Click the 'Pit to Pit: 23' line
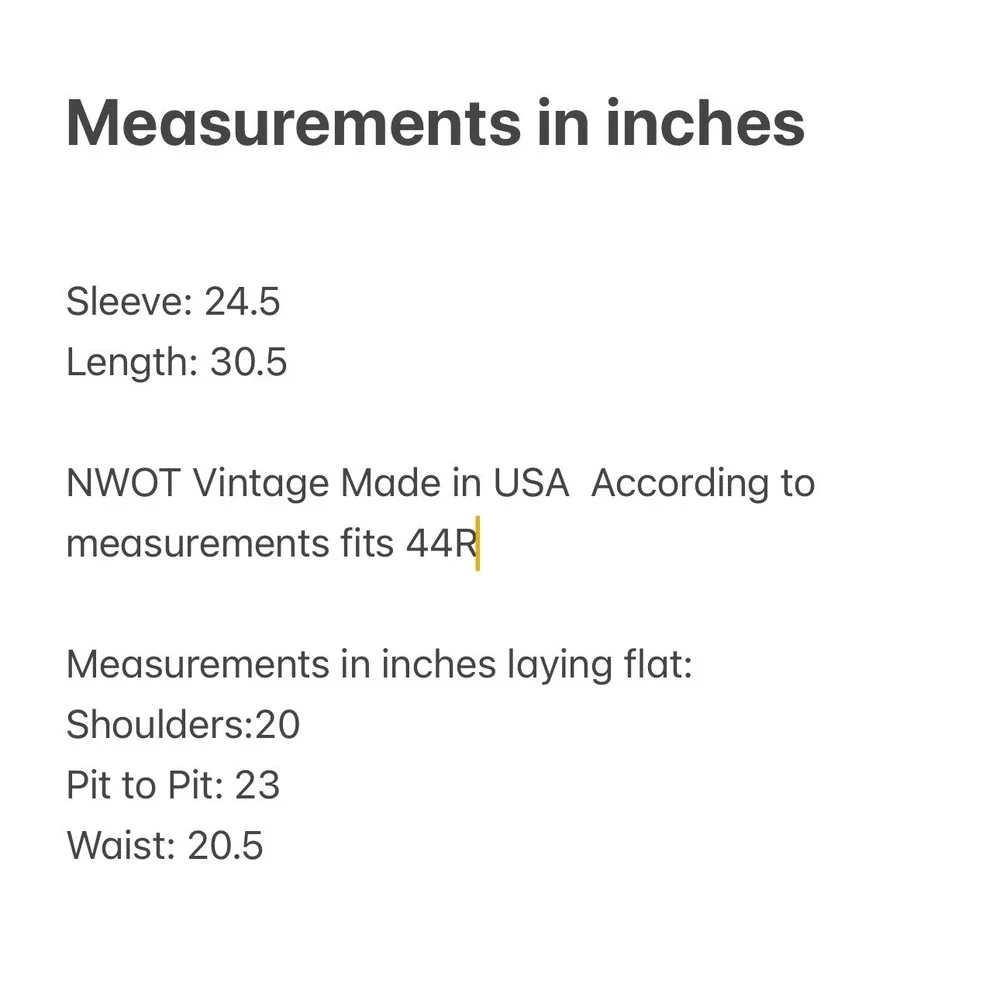The width and height of the screenshot is (1000, 1000). coord(173,785)
